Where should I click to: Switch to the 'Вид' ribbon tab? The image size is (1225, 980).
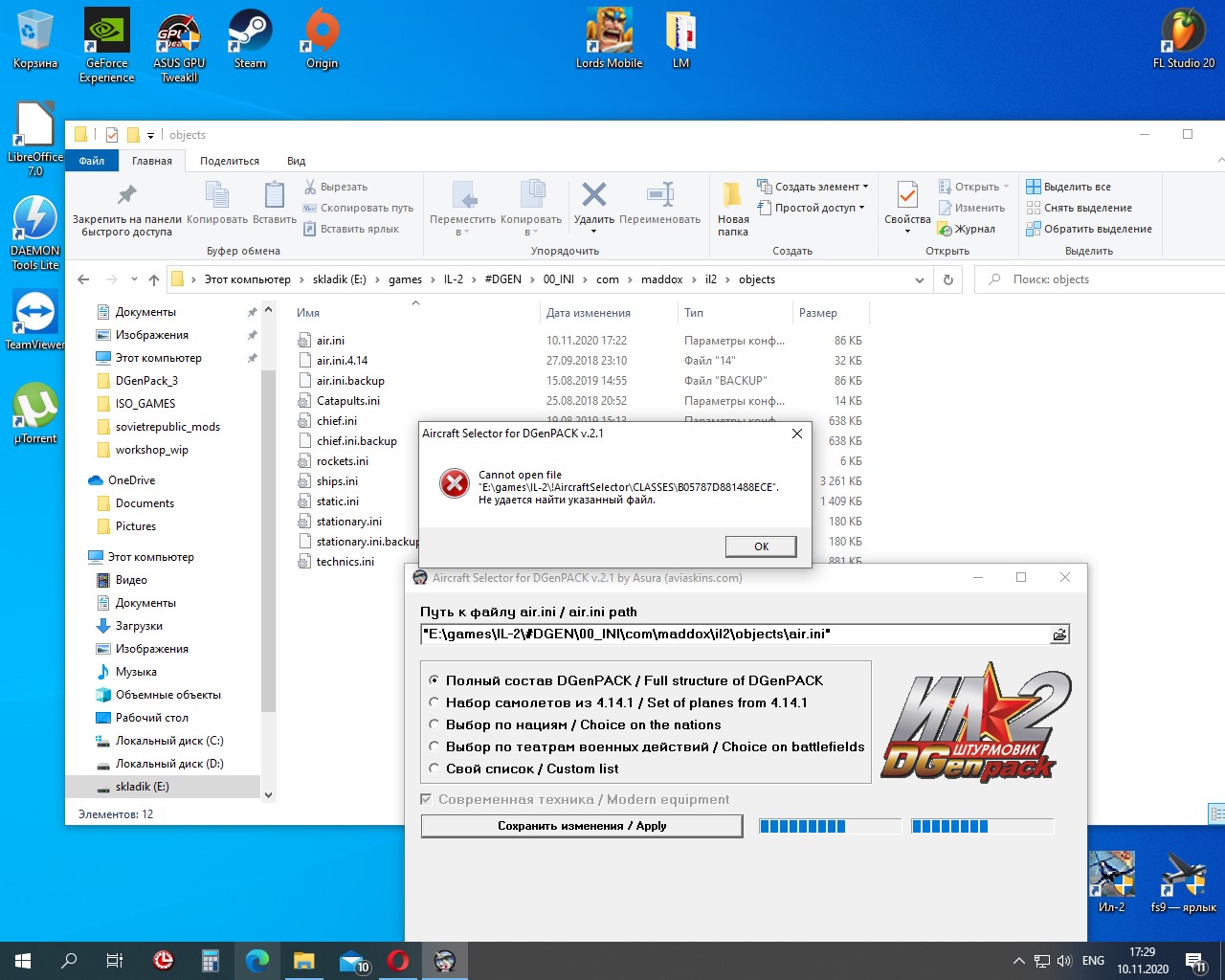click(296, 161)
